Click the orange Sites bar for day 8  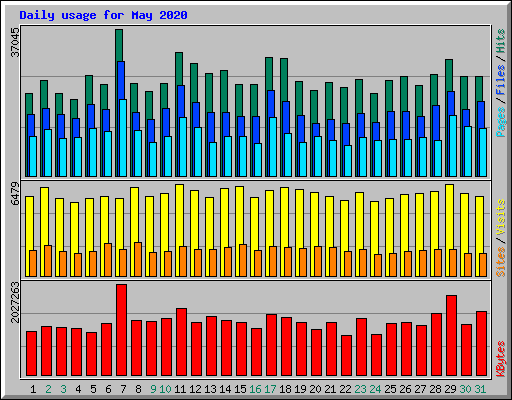pyautogui.click(x=138, y=259)
